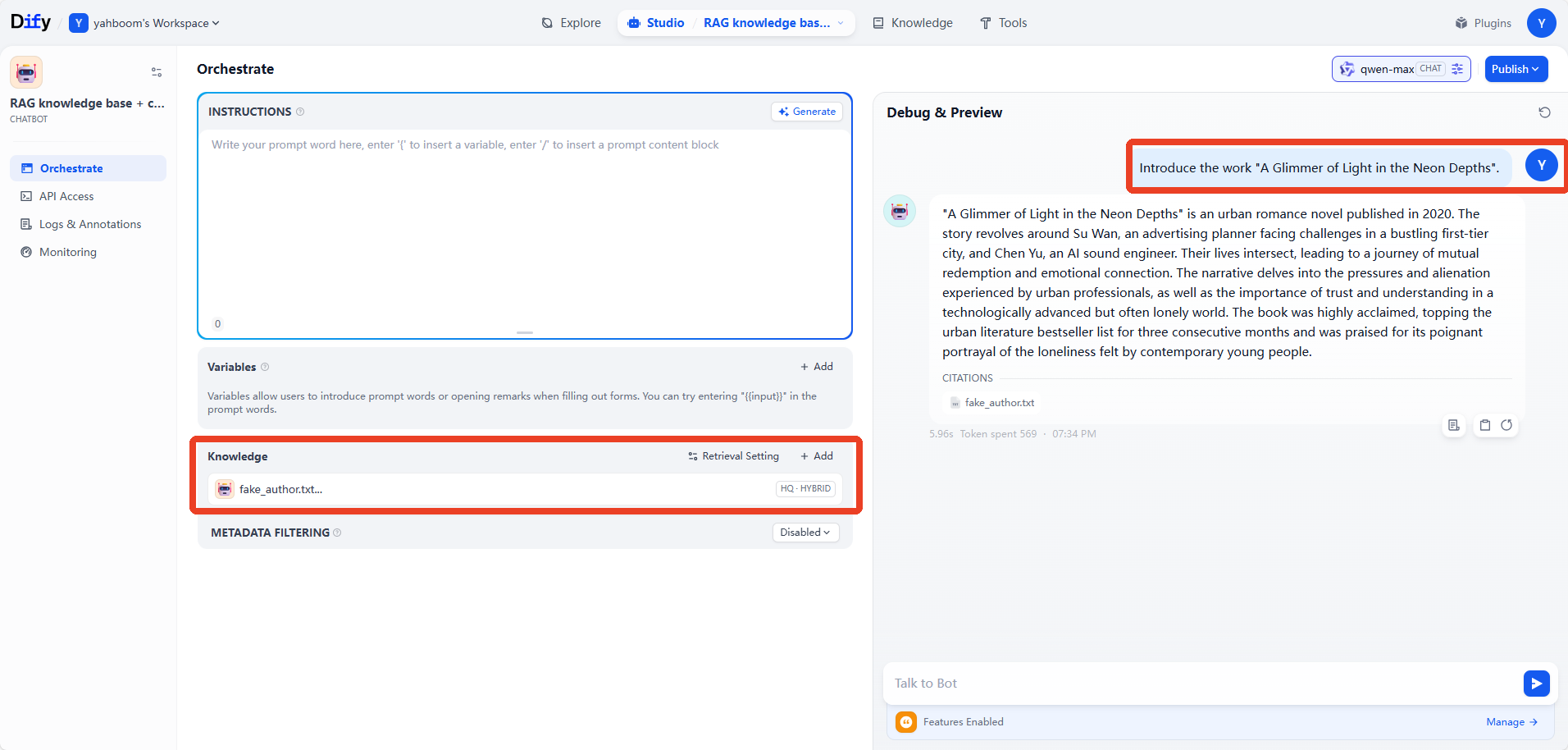The height and width of the screenshot is (750, 1568).
Task: Click the user avatar in top bar
Action: tap(1541, 23)
